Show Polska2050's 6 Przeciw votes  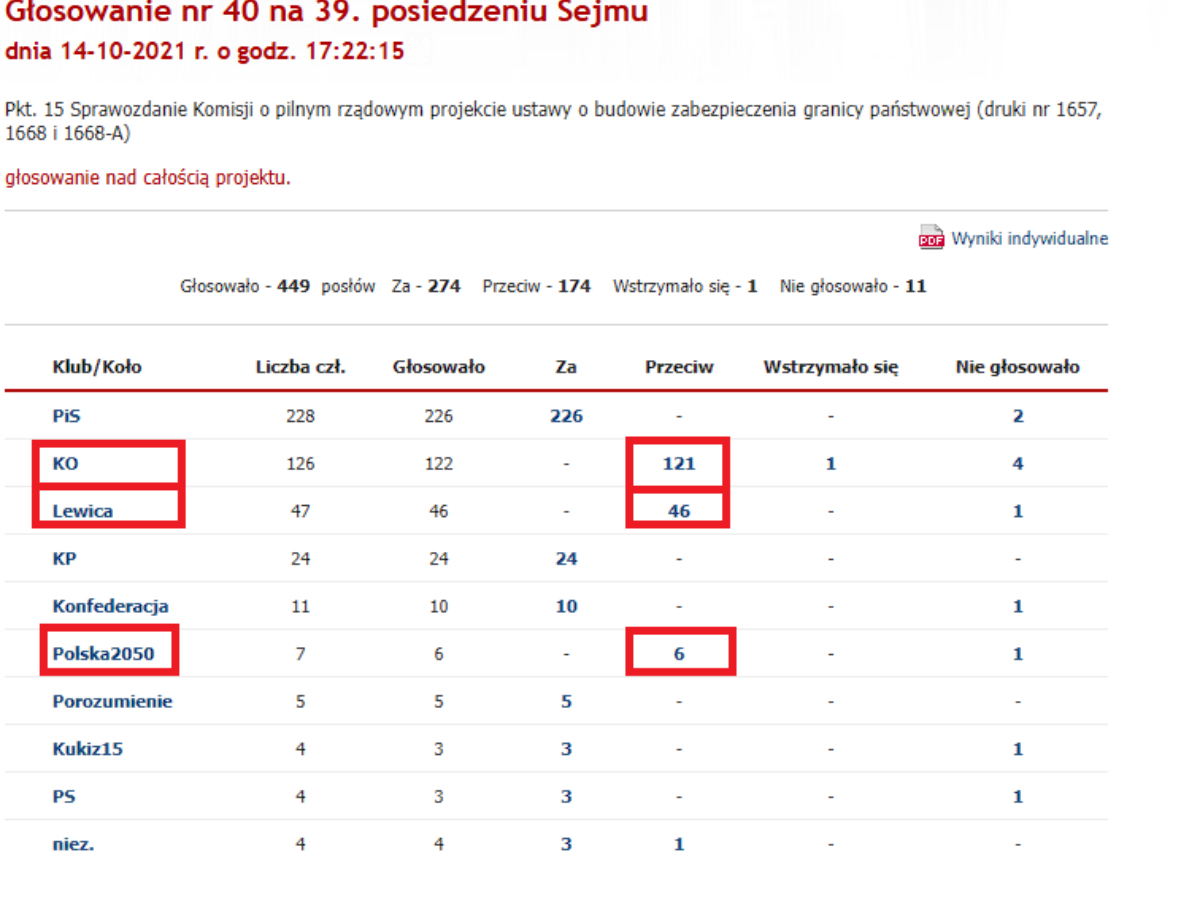[678, 654]
